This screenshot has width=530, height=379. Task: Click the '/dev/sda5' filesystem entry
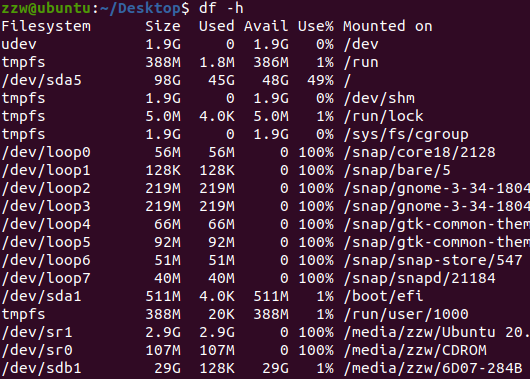tap(42, 80)
